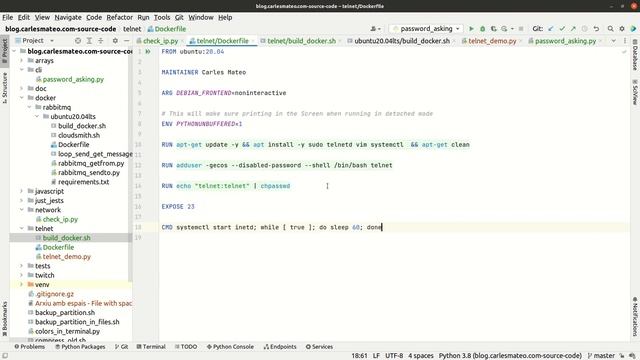
Task: Expand the just_jests folder
Action: [x=21, y=200]
